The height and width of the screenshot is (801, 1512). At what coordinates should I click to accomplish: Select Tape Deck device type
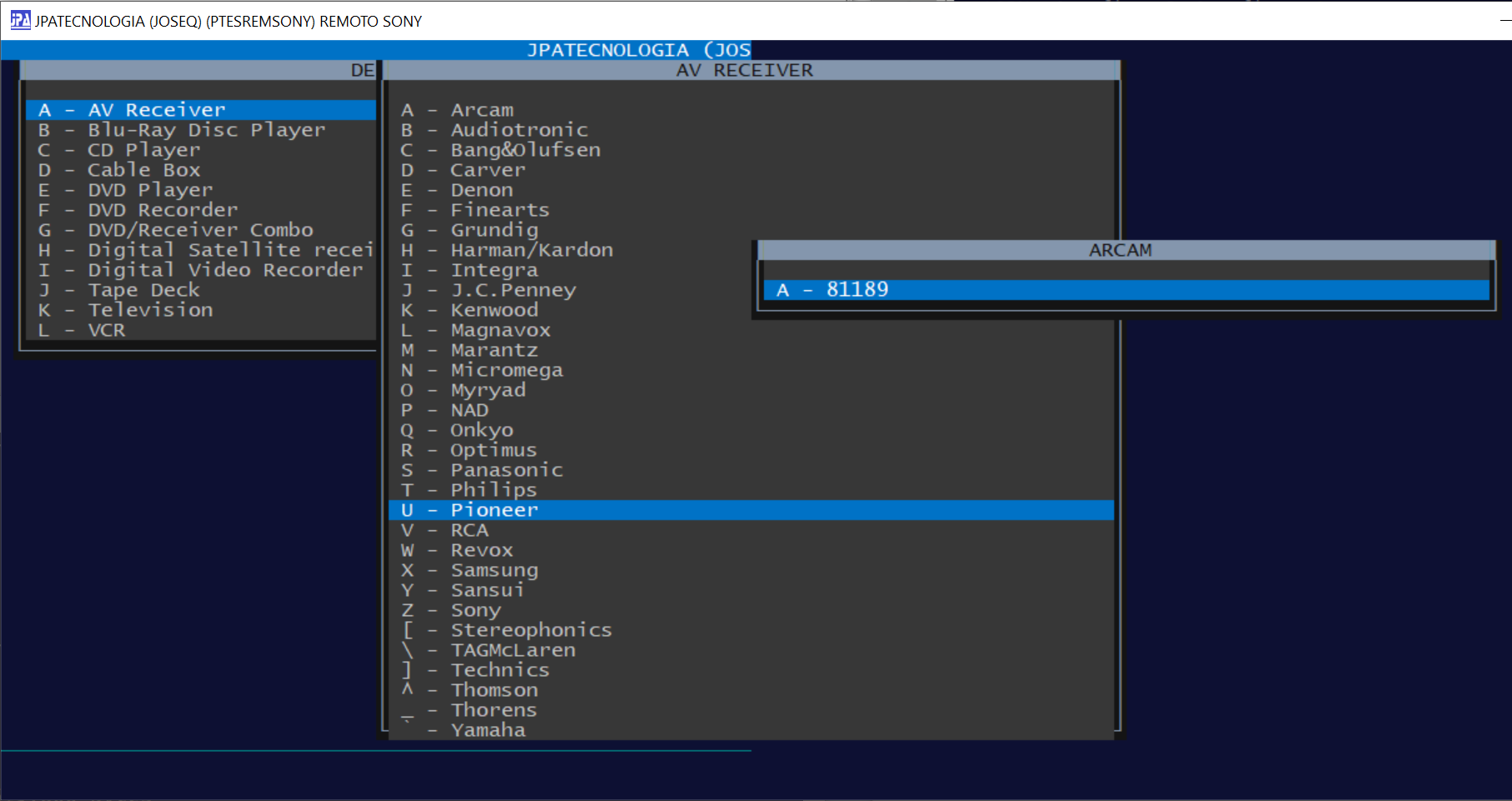201,290
